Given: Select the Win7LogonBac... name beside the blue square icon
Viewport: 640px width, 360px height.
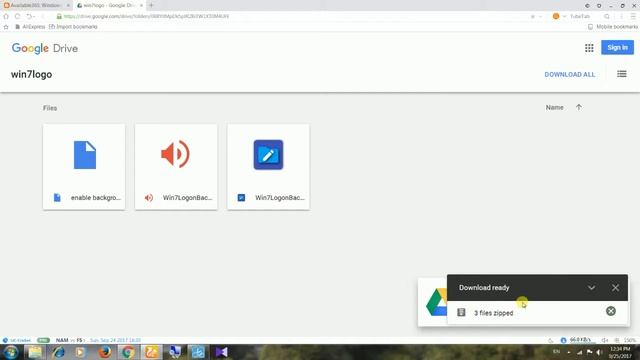Looking at the screenshot, I should click(280, 198).
